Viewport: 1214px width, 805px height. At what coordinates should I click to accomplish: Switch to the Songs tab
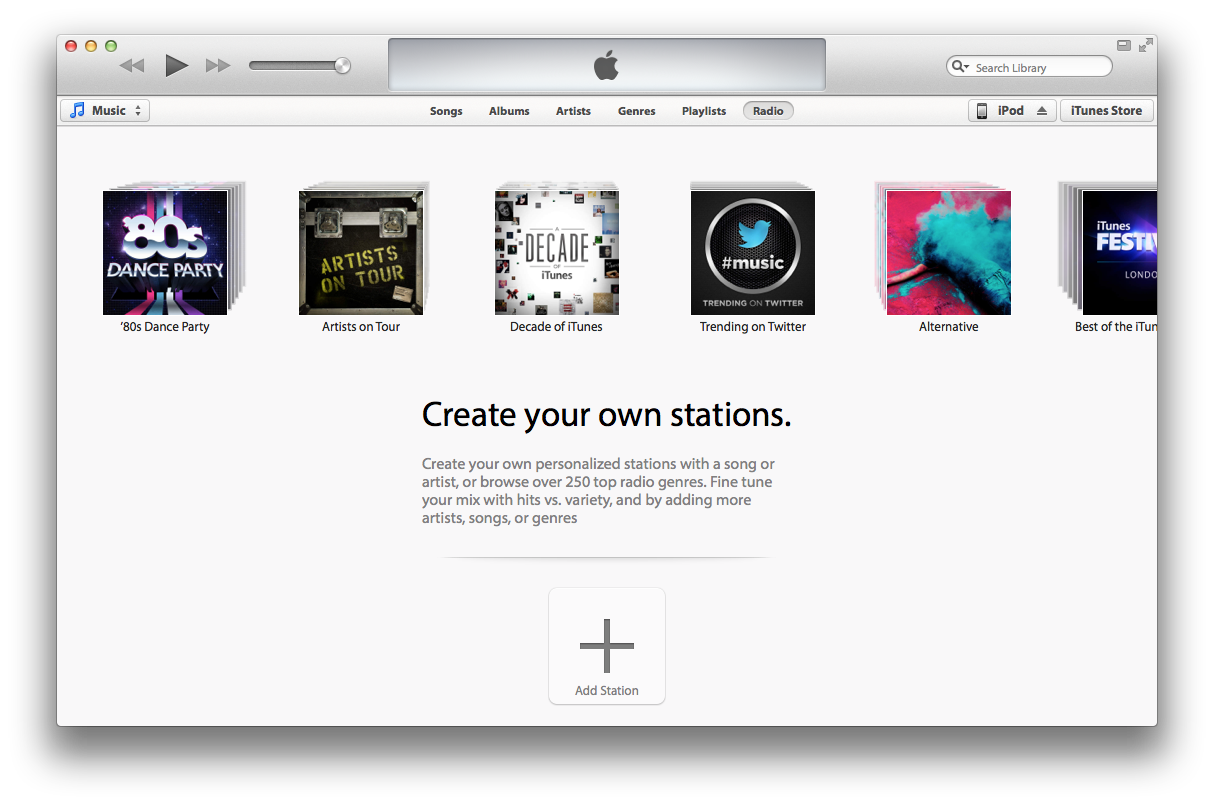(x=446, y=111)
